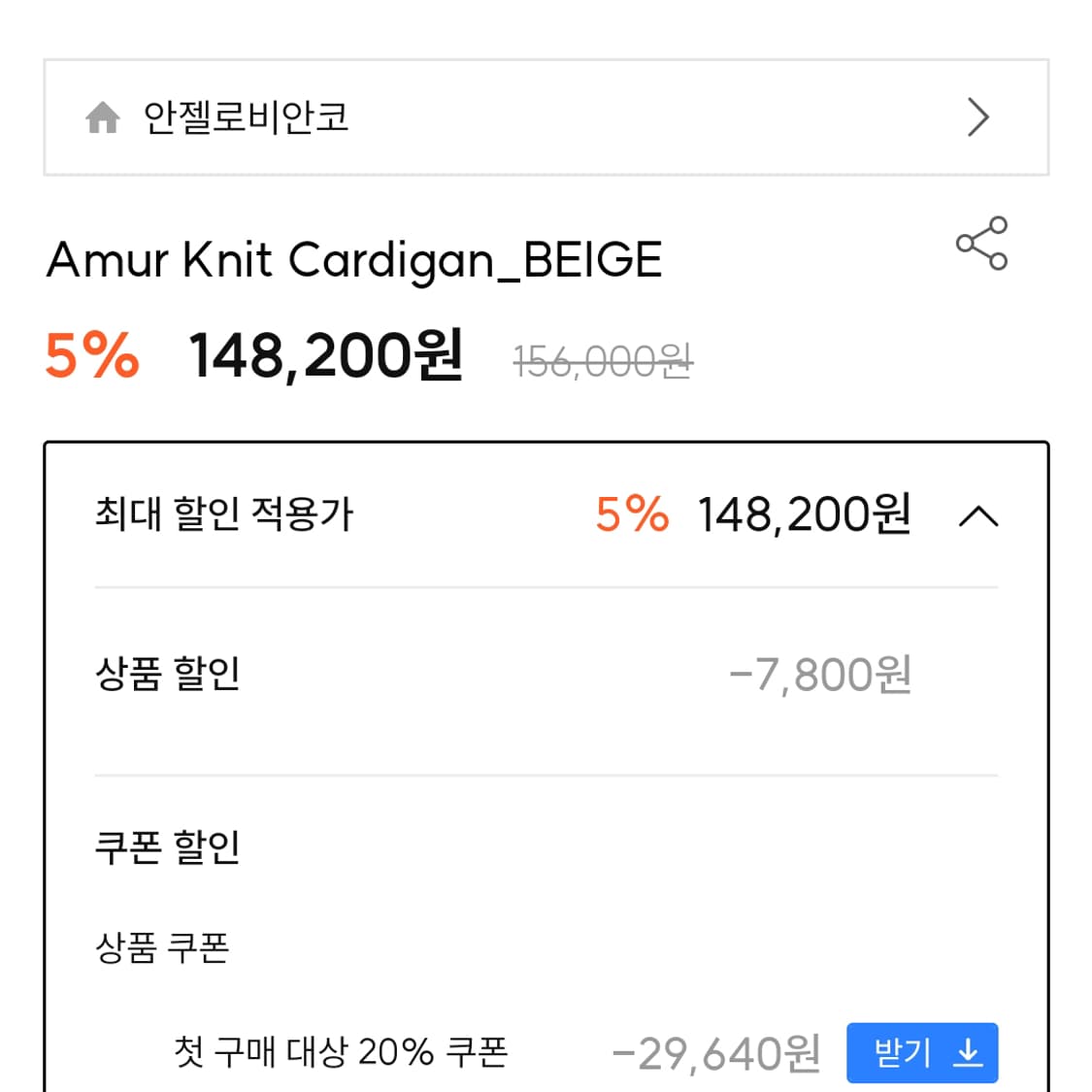Click the product title Amur Knit Cardigan_BEIGE

tap(355, 258)
